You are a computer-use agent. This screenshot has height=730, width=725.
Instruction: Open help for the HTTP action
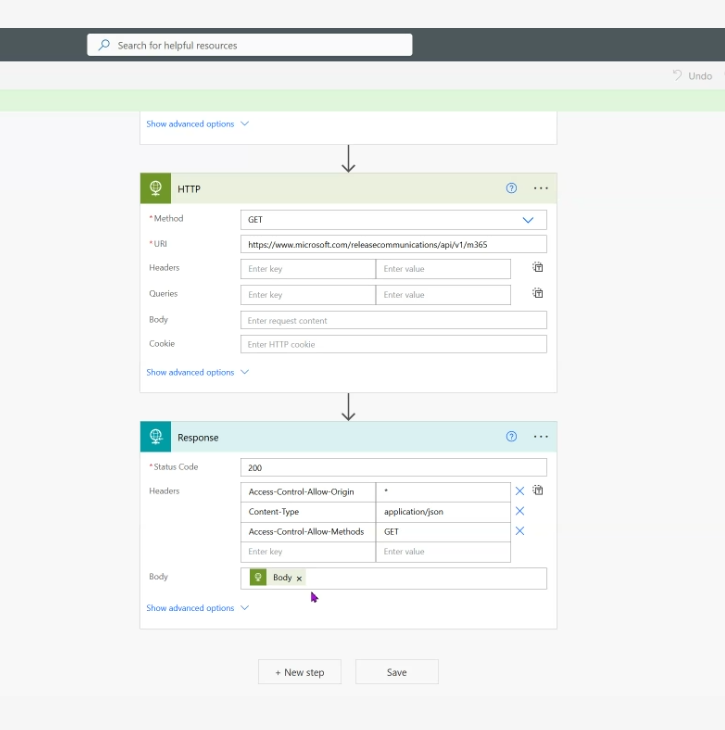tap(511, 188)
